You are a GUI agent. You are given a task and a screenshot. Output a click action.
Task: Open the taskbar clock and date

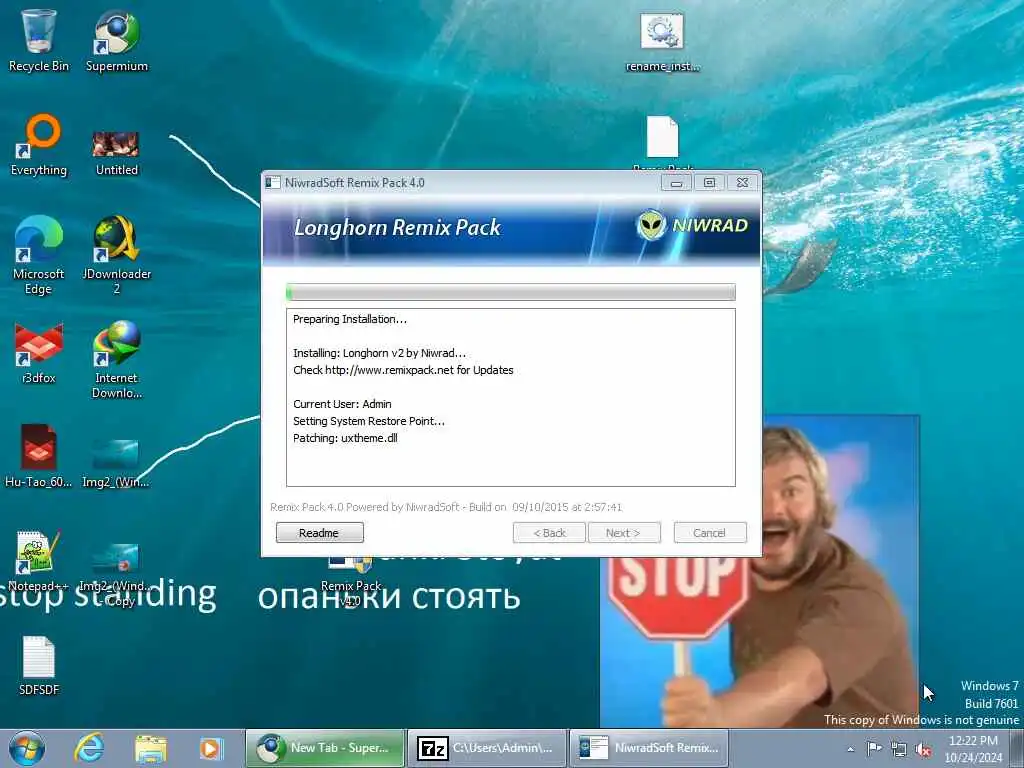973,749
